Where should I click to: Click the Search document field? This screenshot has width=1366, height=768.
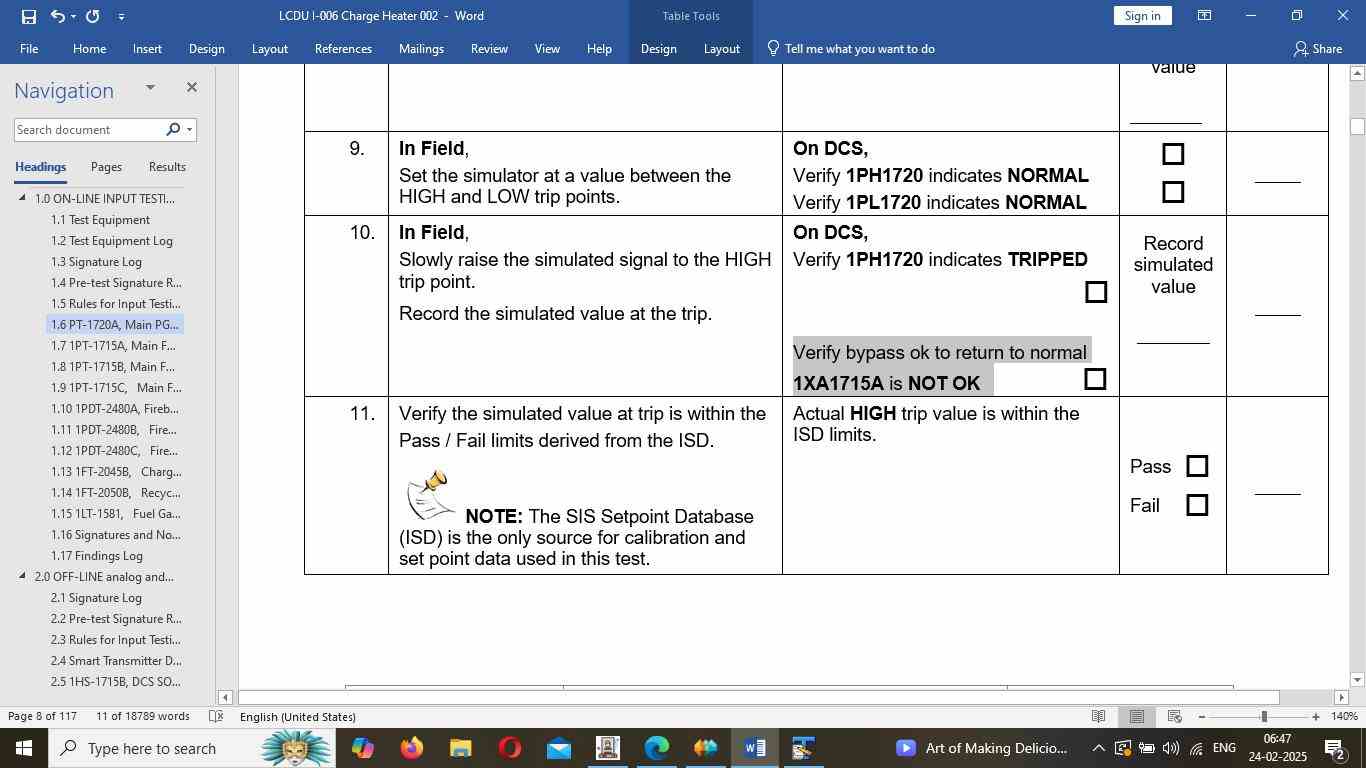88,130
